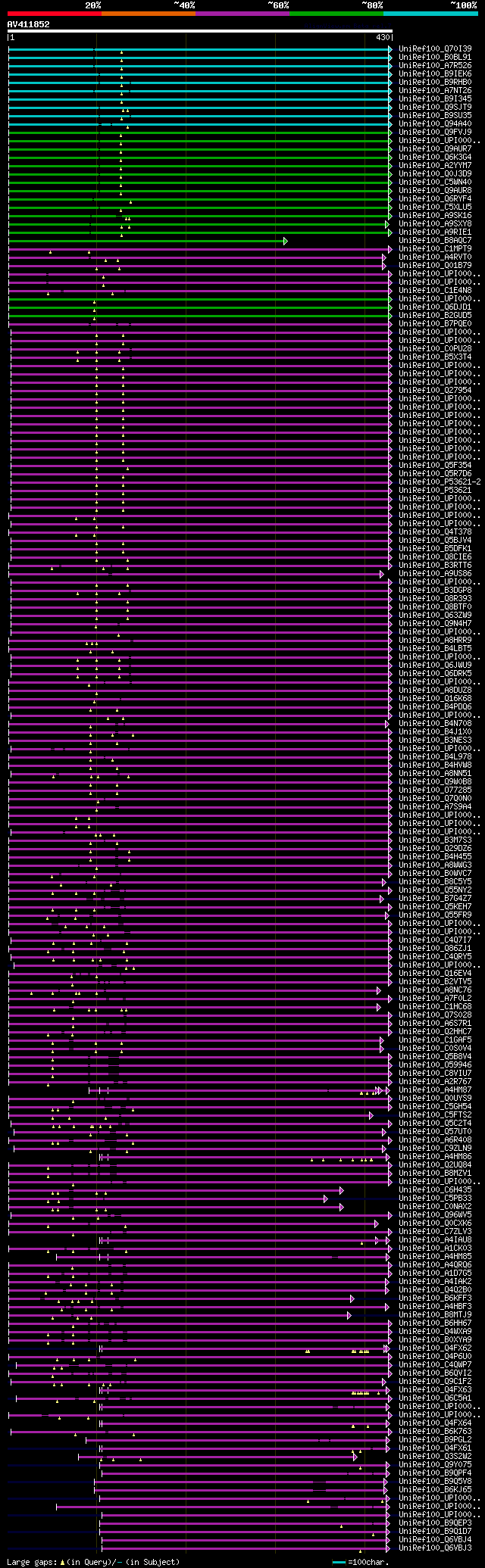Image resolution: width=485 pixels, height=1568 pixels.
Task: Select hit label UniRef100_C4Q7I7
Action: tap(435, 940)
